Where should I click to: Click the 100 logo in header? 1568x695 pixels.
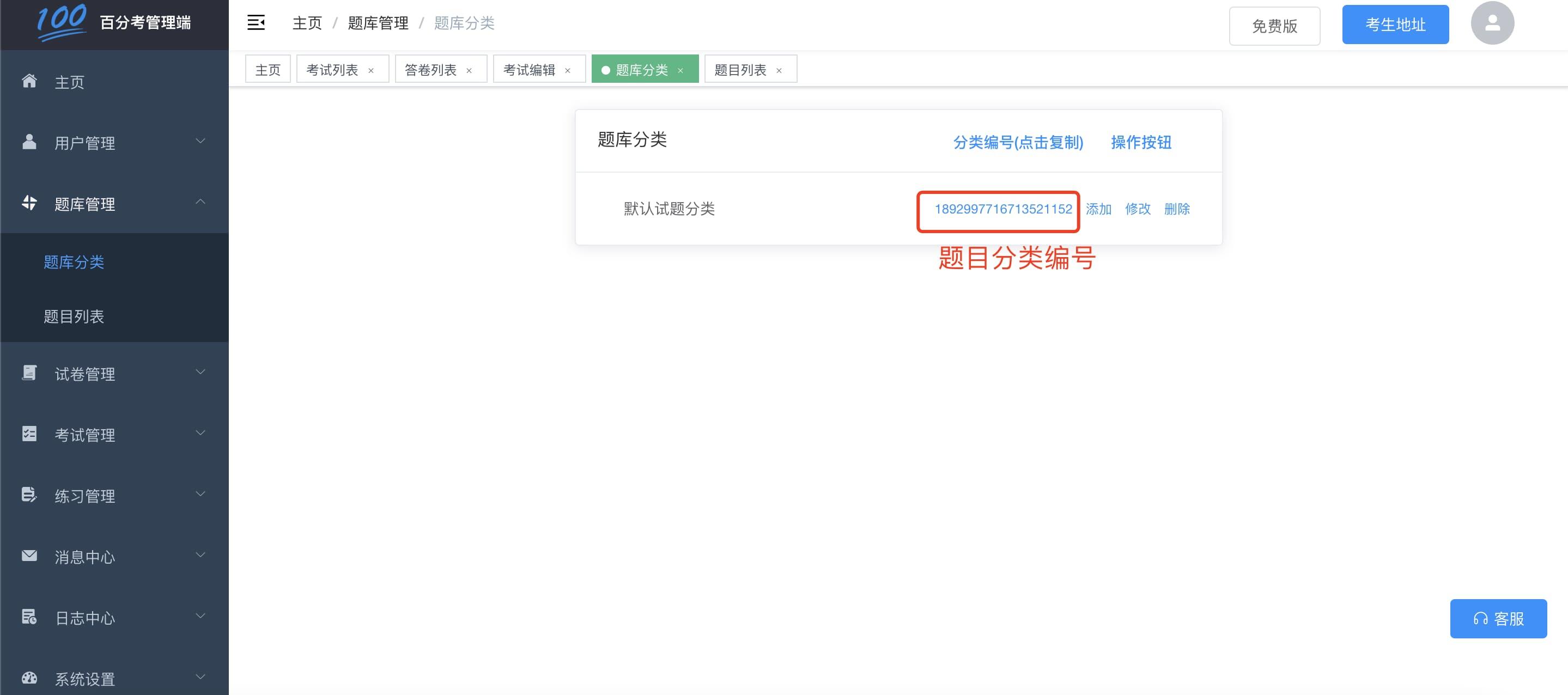click(62, 22)
